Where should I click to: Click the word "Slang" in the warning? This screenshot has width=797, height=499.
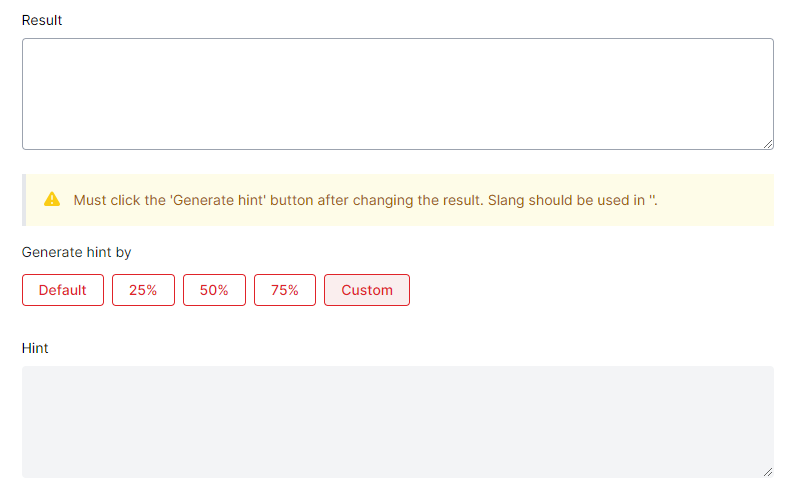pyautogui.click(x=507, y=200)
